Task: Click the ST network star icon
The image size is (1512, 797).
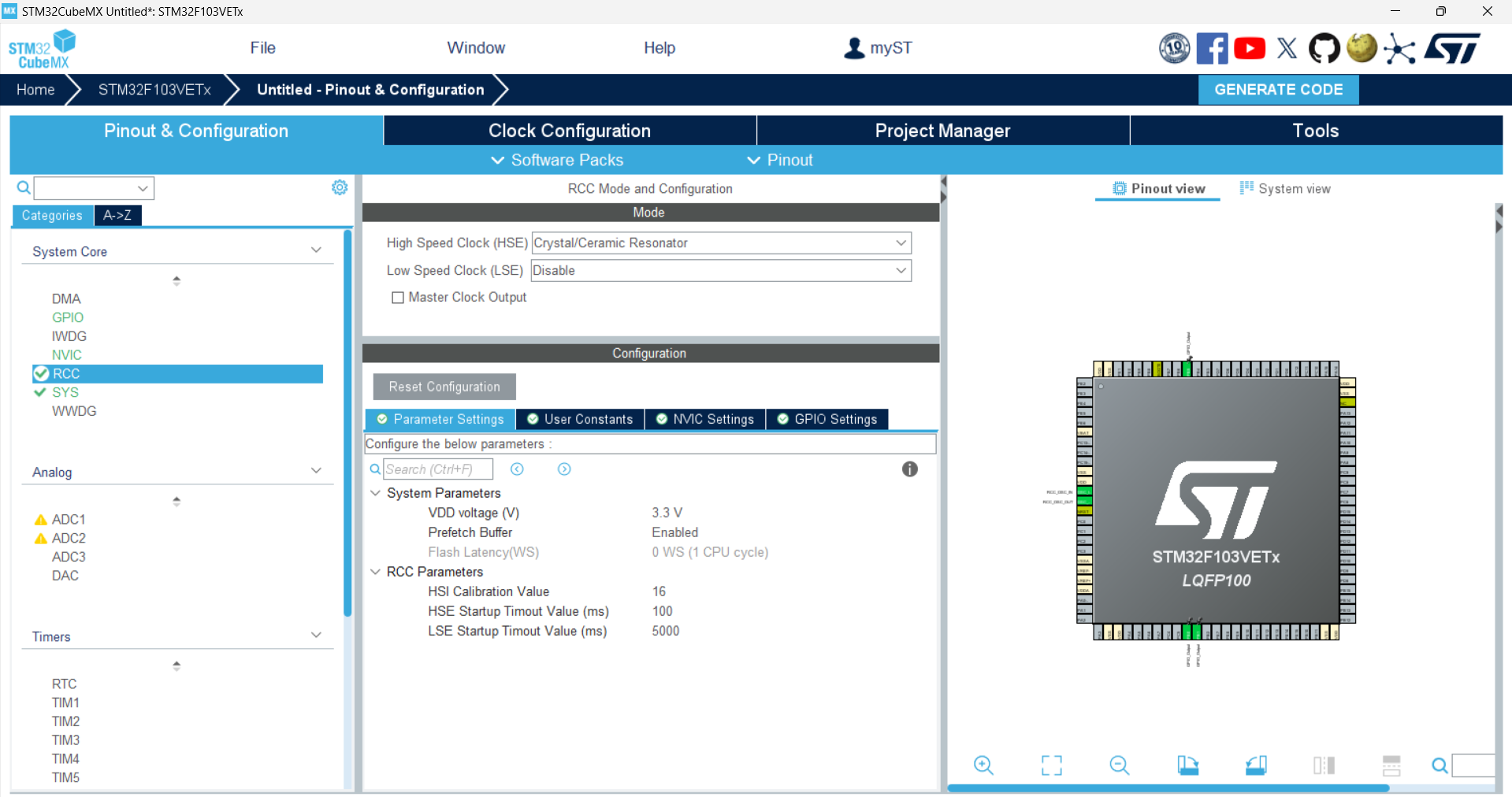Action: point(1399,49)
